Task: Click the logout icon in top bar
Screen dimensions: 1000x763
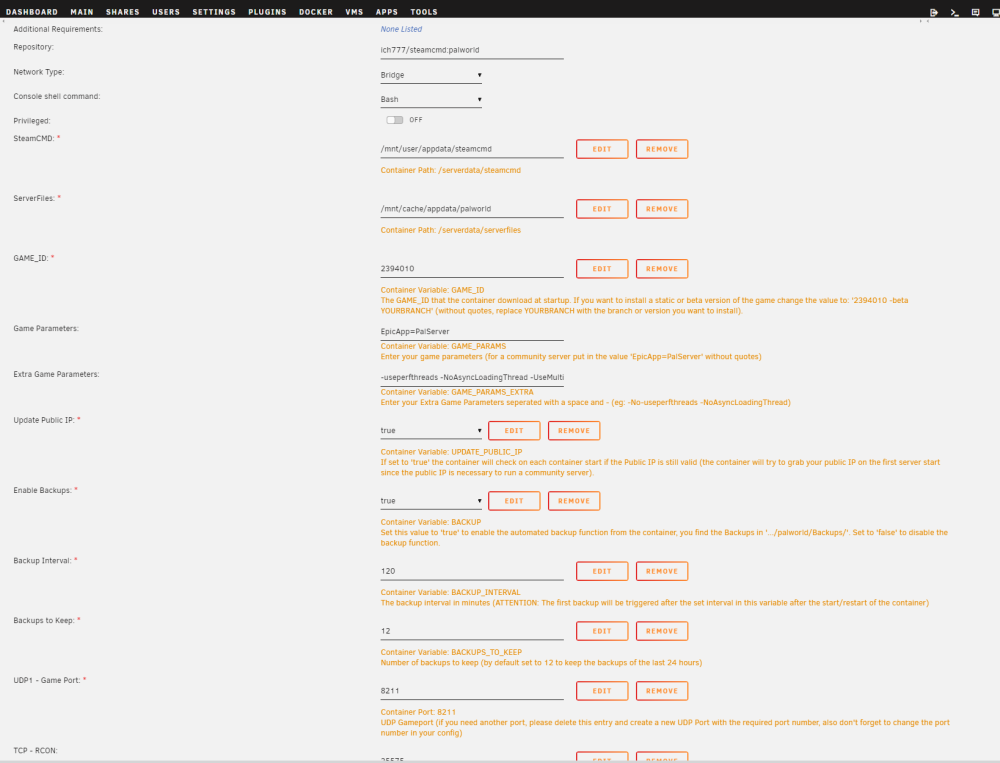Action: click(934, 12)
